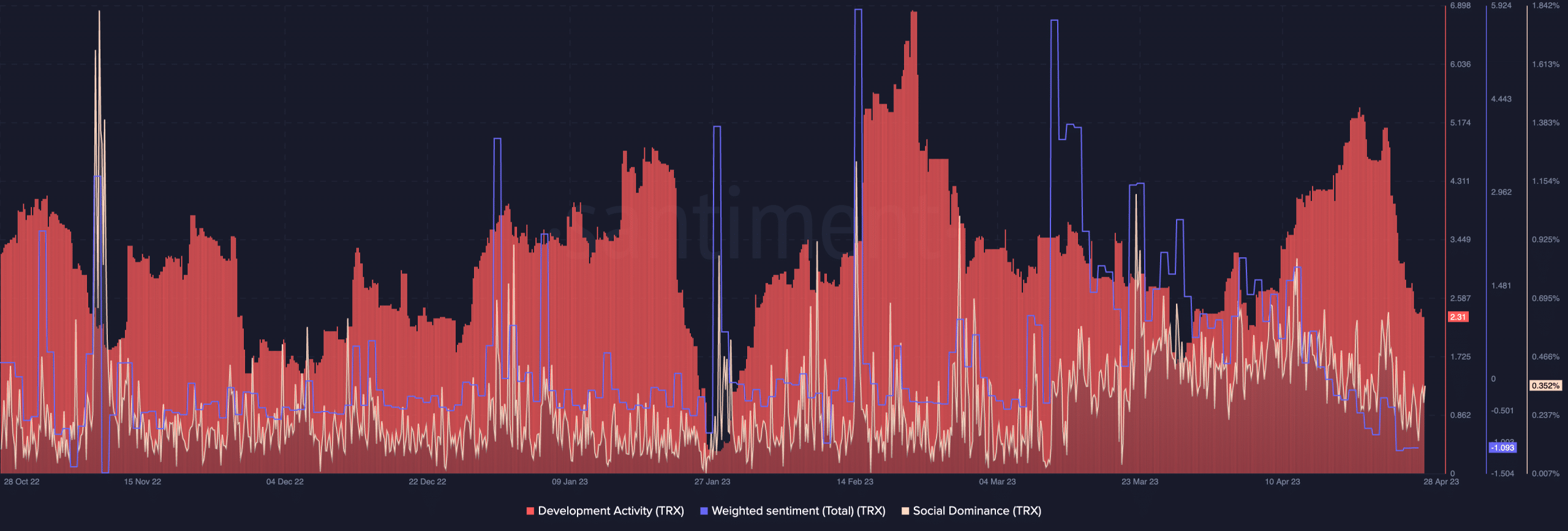
Task: Click the Social Dominance (TRX) legend label
Action: click(x=977, y=511)
